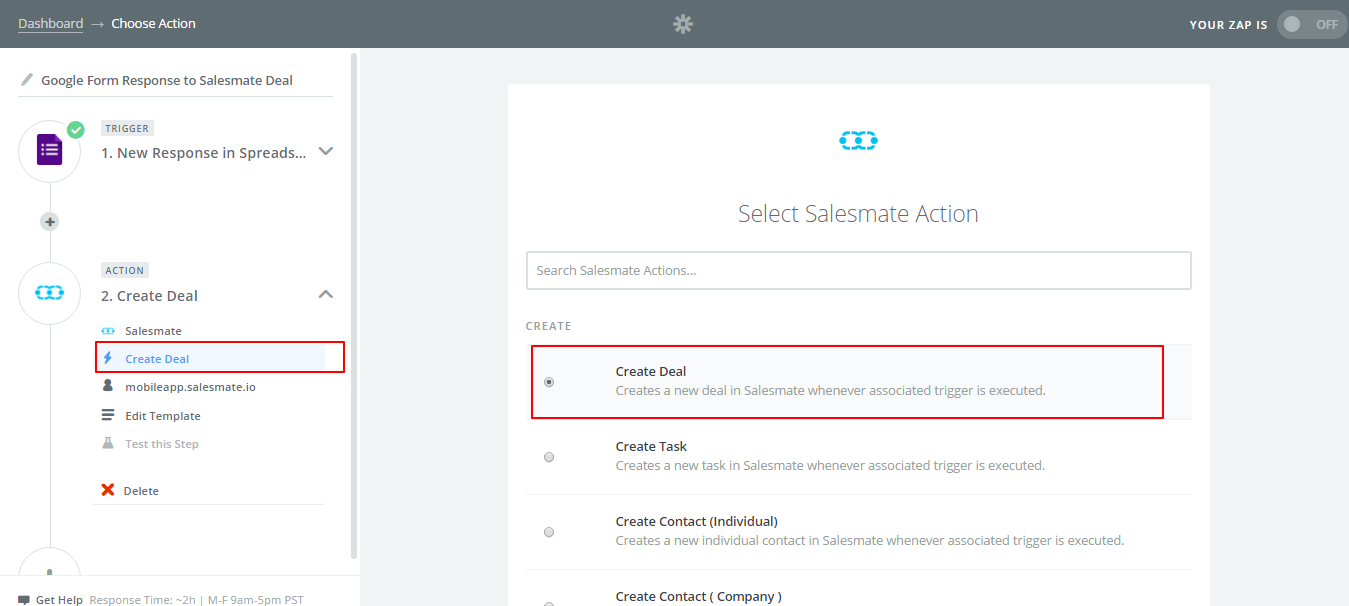Click the 'Create Task' option title
The width and height of the screenshot is (1349, 606).
point(651,446)
